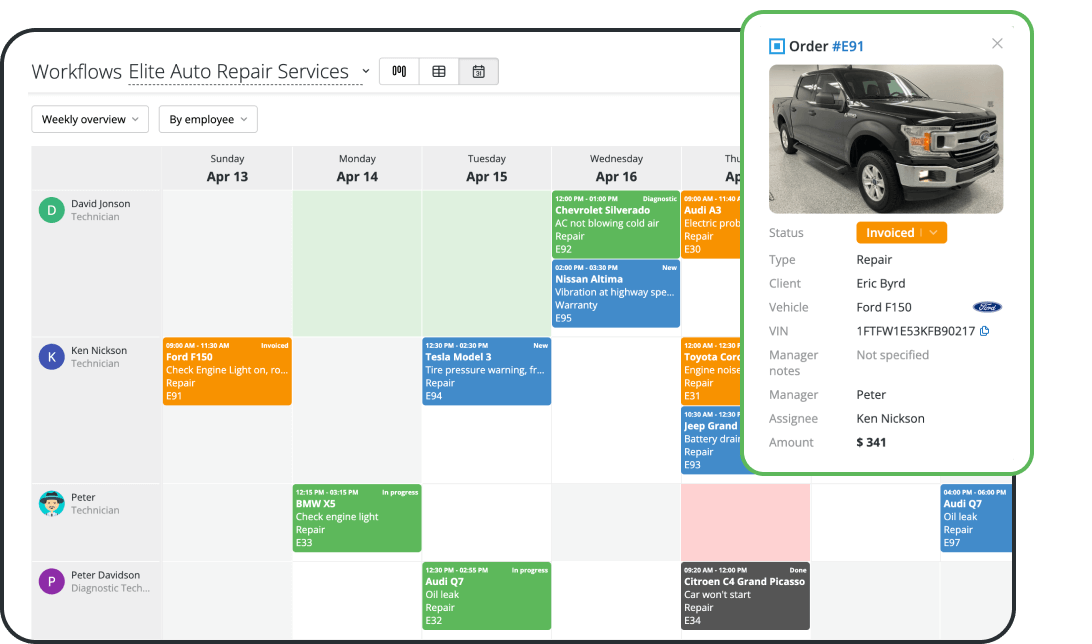This screenshot has width=1092, height=644.
Task: Select the Tesla Model 3 repair card
Action: click(486, 371)
